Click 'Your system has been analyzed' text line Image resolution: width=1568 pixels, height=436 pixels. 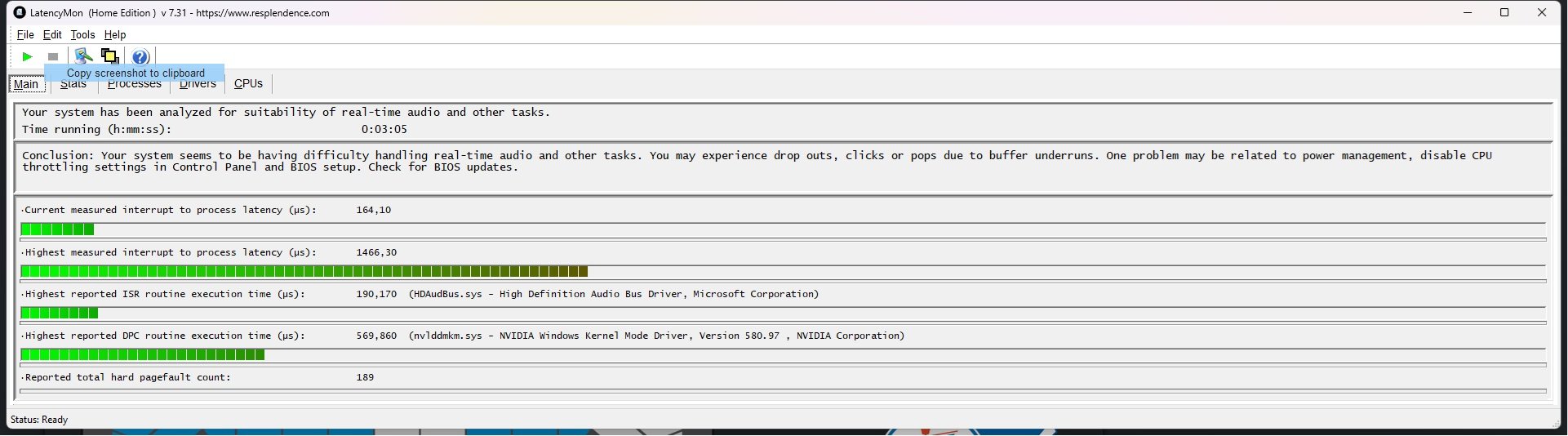[x=286, y=112]
